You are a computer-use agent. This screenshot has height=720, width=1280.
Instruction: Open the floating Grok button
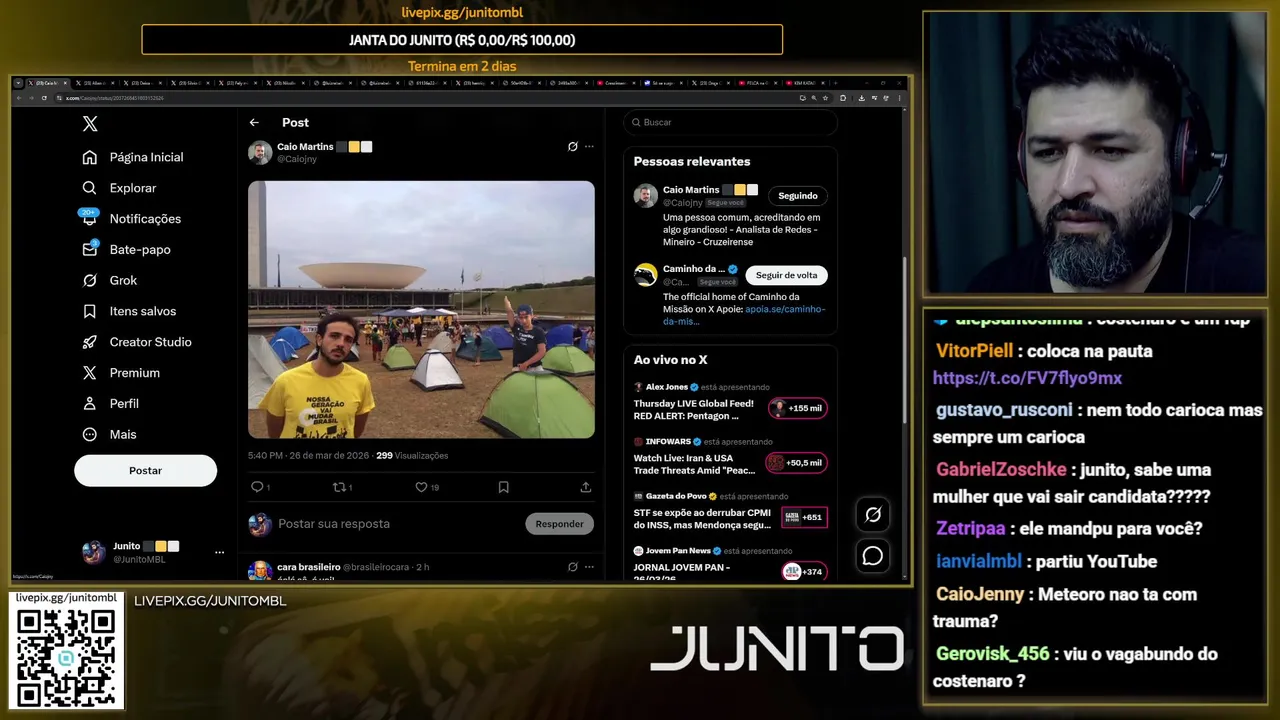[x=873, y=514]
